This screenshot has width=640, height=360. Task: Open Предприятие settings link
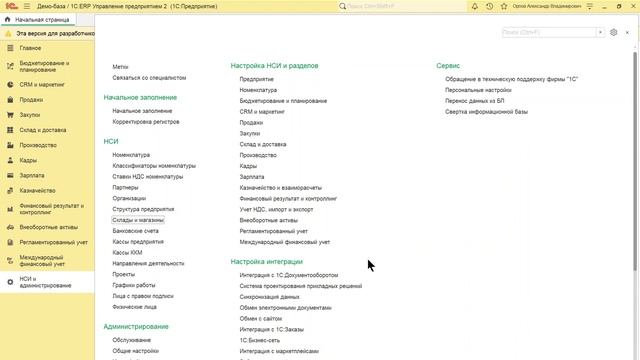[256, 79]
